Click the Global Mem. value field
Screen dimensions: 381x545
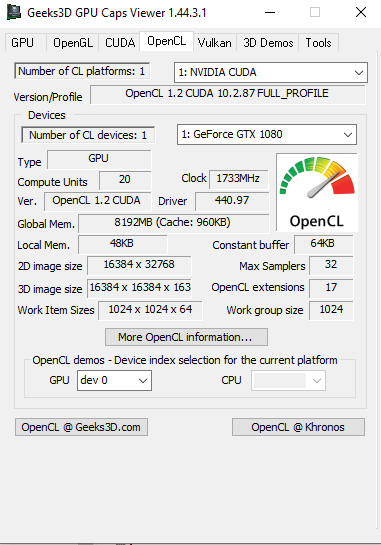pos(173,223)
